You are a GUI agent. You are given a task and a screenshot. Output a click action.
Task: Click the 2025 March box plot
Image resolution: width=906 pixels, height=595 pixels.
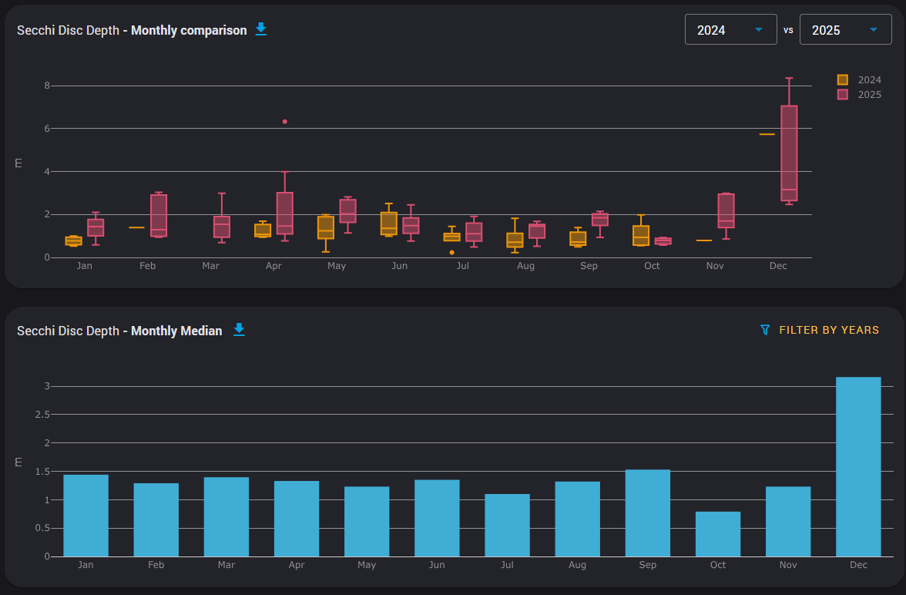(222, 226)
